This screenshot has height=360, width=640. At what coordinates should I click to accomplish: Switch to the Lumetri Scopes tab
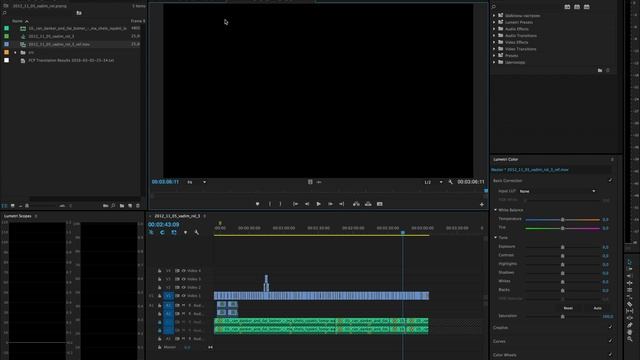[x=18, y=216]
